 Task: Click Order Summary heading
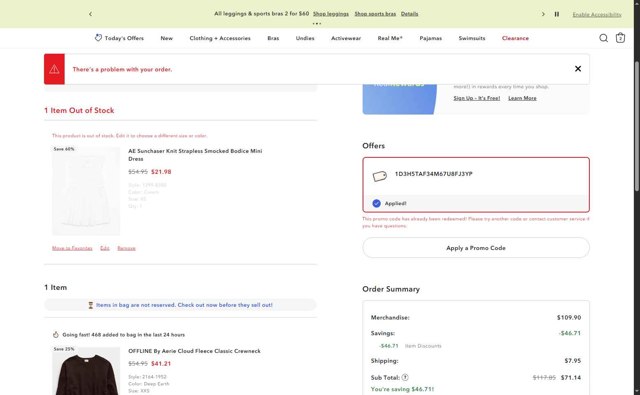click(x=391, y=289)
